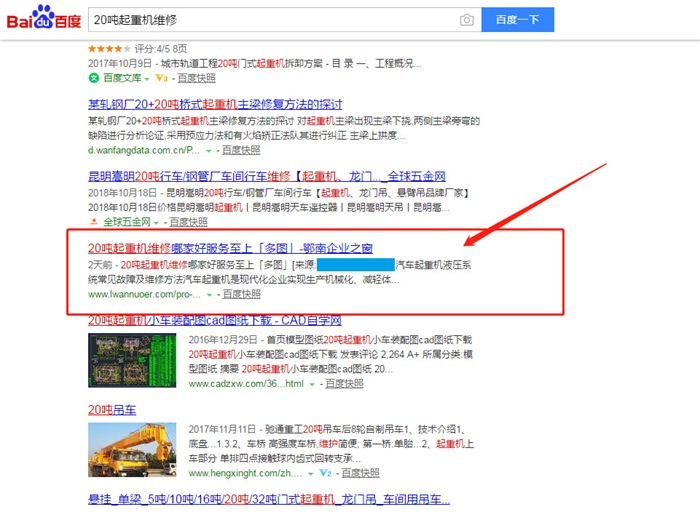Open 20吨起重机维修哪家好服务至上 result
Viewport: 700px width, 512px height.
(230, 248)
